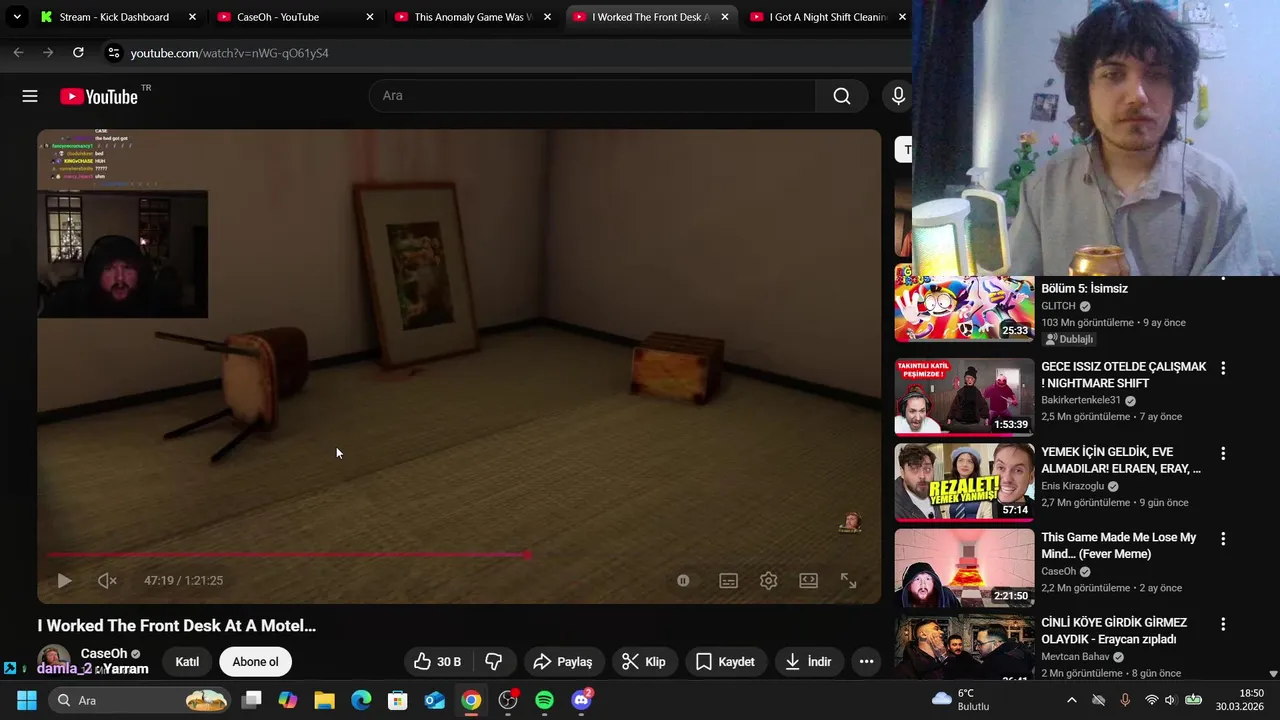This screenshot has height=720, width=1280.
Task: Open the player settings gear
Action: [x=768, y=580]
